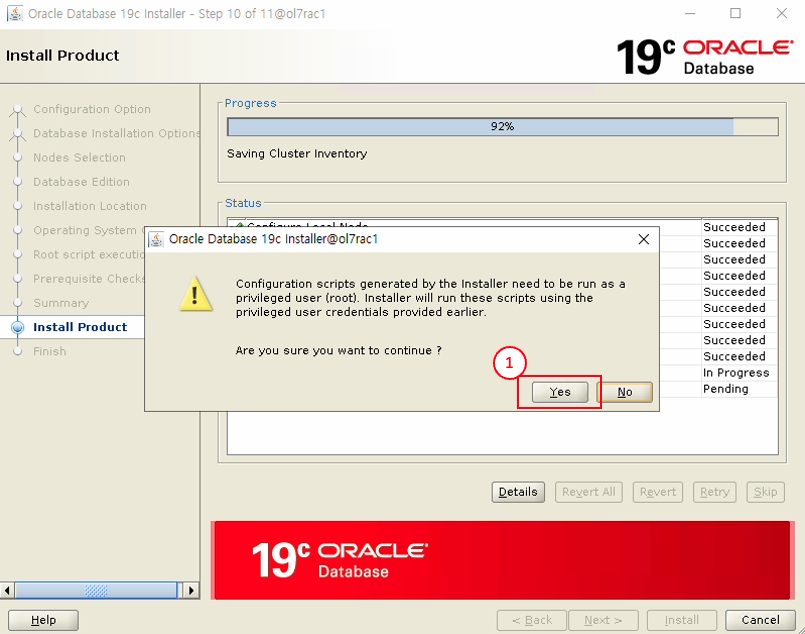Select the Nodes Selection step

tap(79, 158)
